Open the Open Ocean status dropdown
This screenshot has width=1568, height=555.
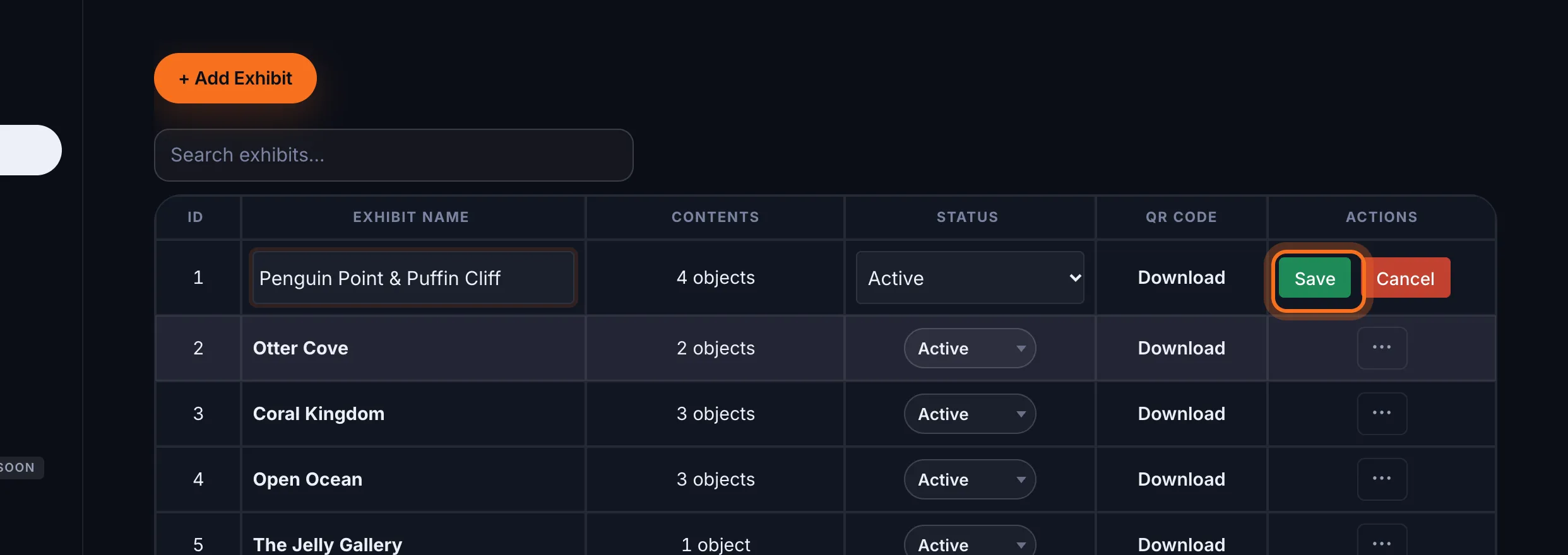(970, 479)
